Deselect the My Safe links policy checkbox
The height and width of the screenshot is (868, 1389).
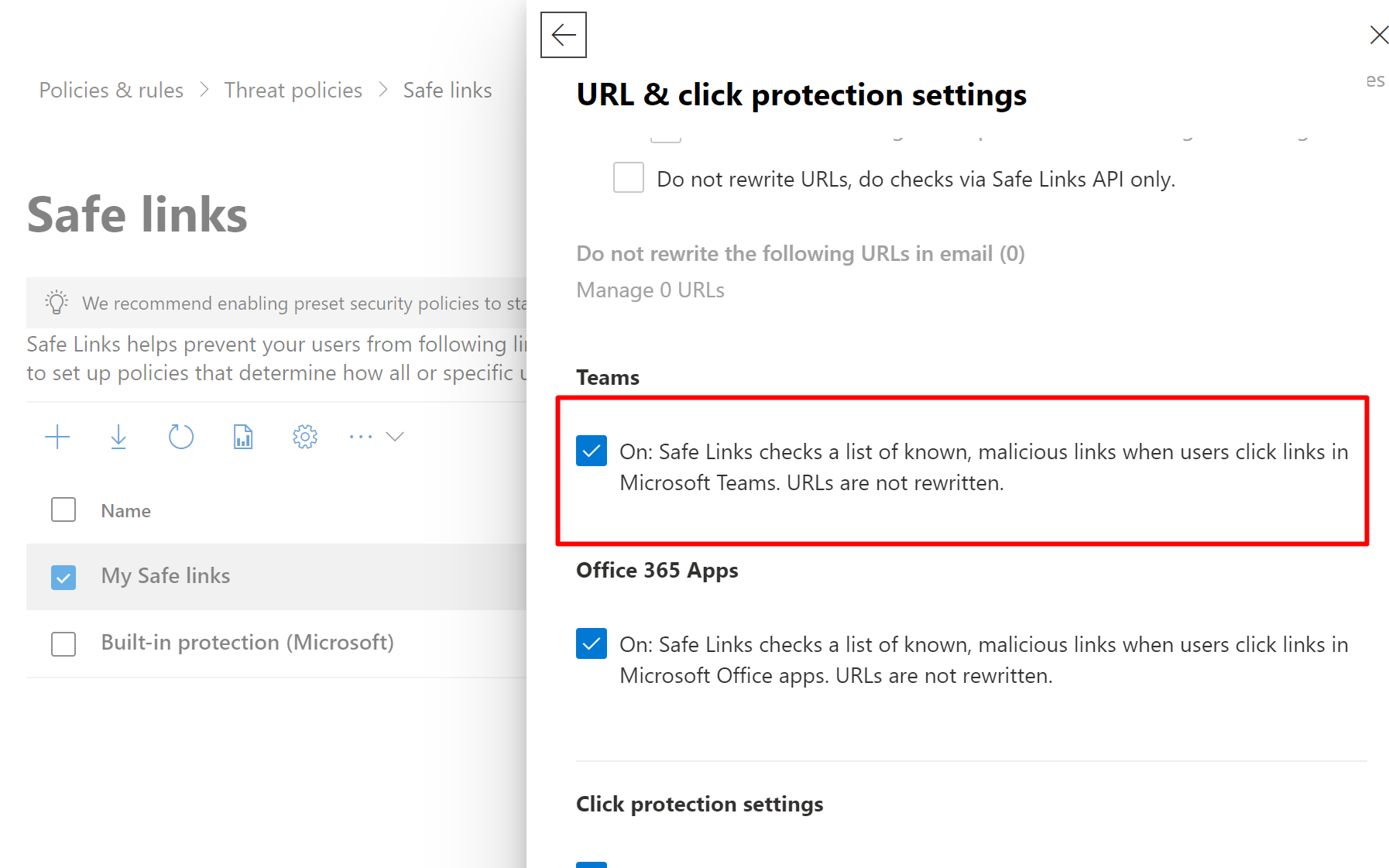[63, 577]
